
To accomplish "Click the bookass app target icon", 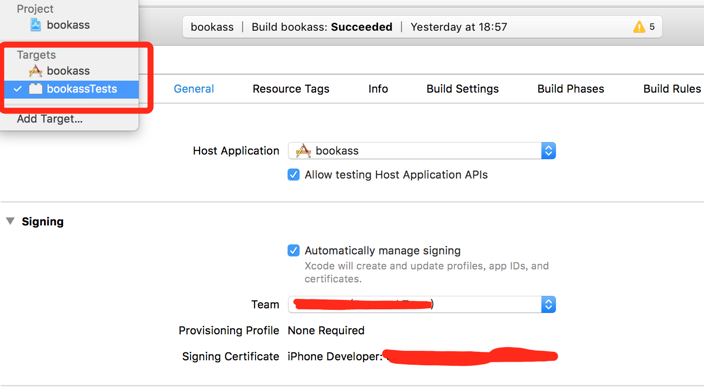I will pyautogui.click(x=35, y=70).
